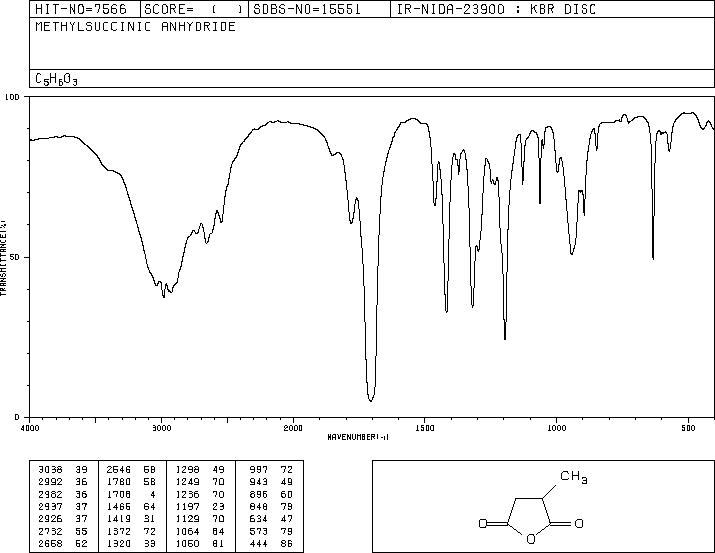The width and height of the screenshot is (715, 553).
Task: Click the 1236 peak table entry
Action: [x=187, y=494]
